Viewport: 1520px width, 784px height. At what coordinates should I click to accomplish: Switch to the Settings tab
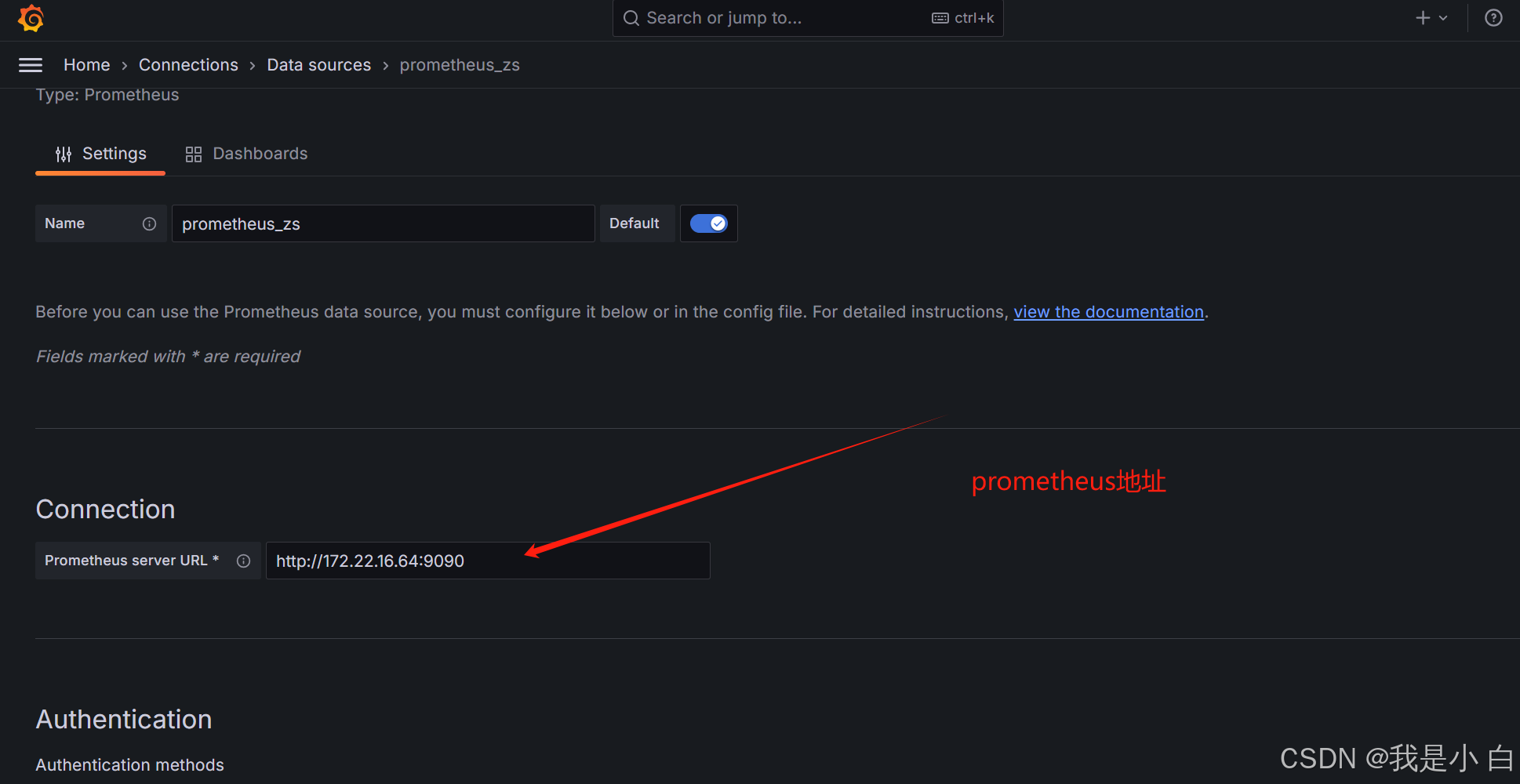click(100, 154)
